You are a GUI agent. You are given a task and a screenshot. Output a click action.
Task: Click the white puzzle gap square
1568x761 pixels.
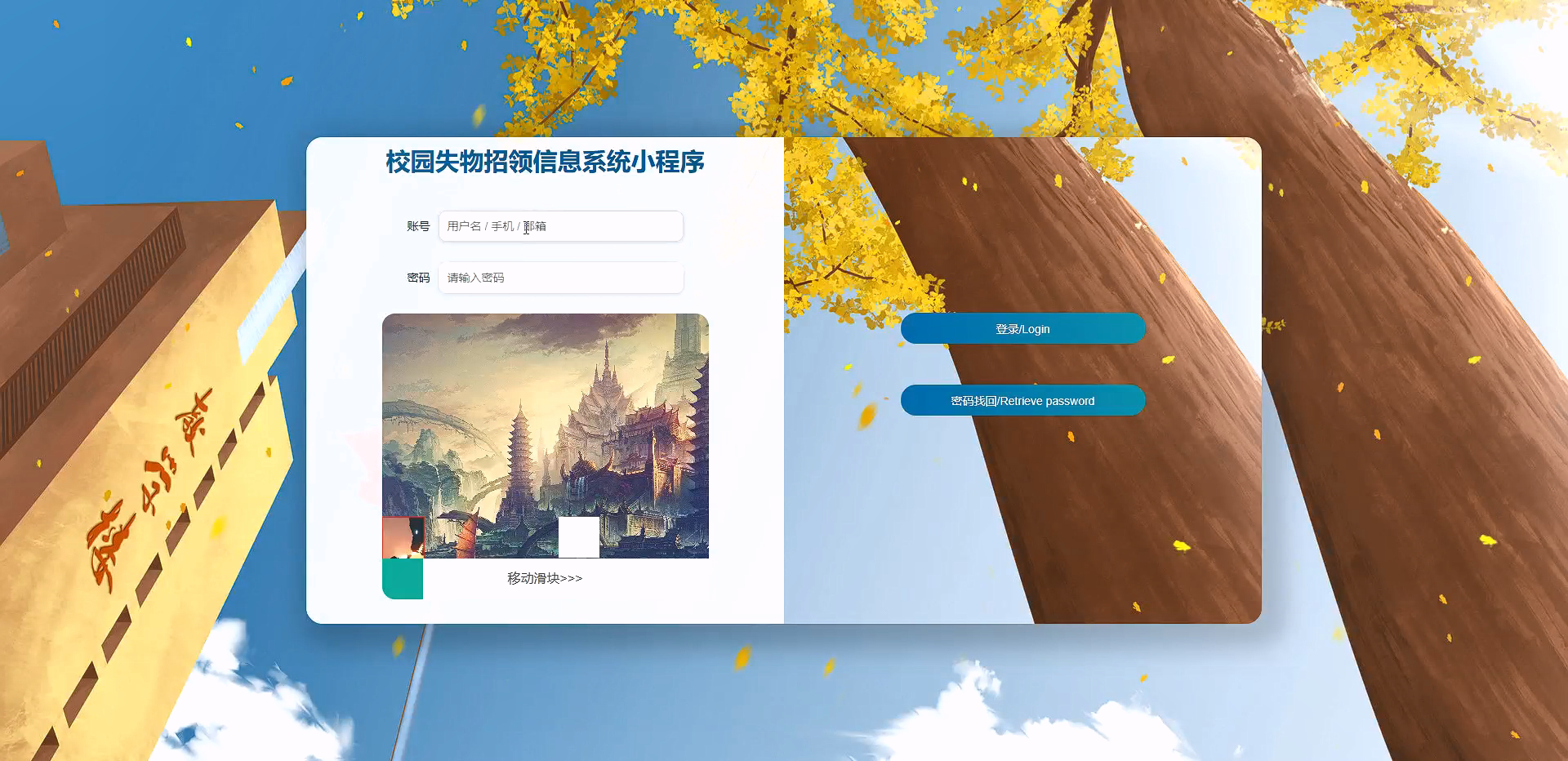pos(579,537)
